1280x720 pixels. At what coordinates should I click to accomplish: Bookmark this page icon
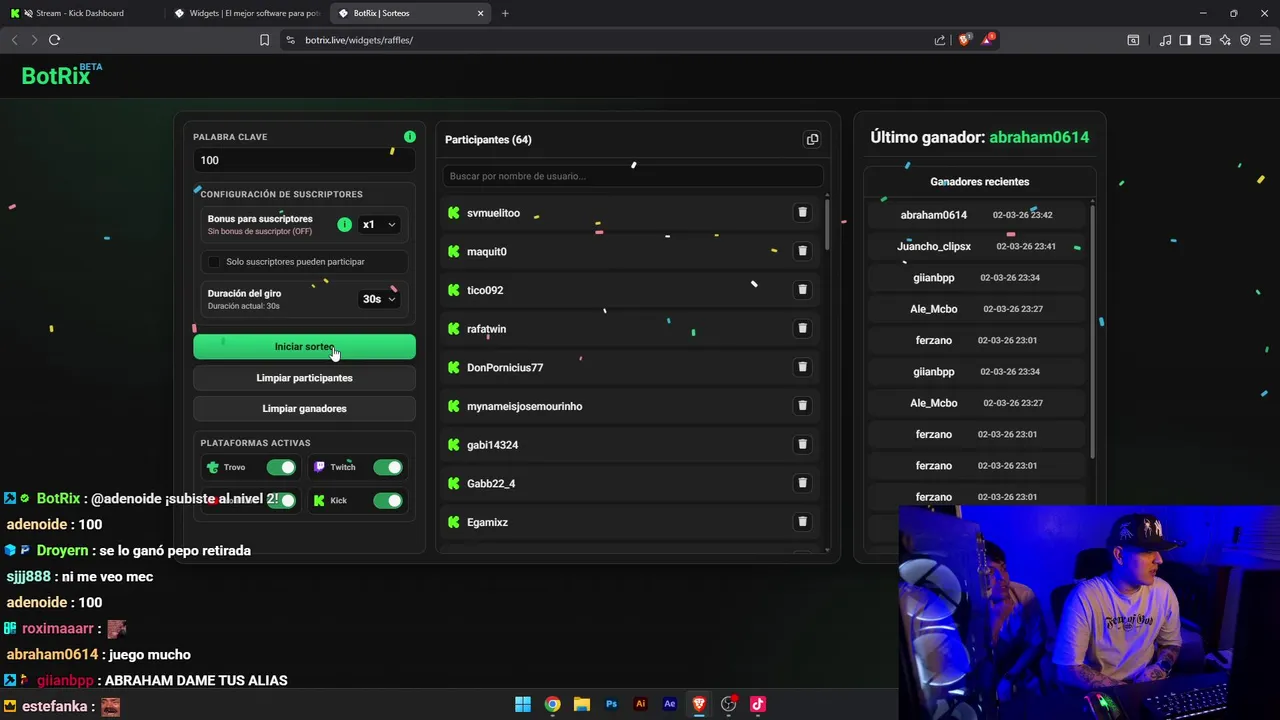[264, 40]
